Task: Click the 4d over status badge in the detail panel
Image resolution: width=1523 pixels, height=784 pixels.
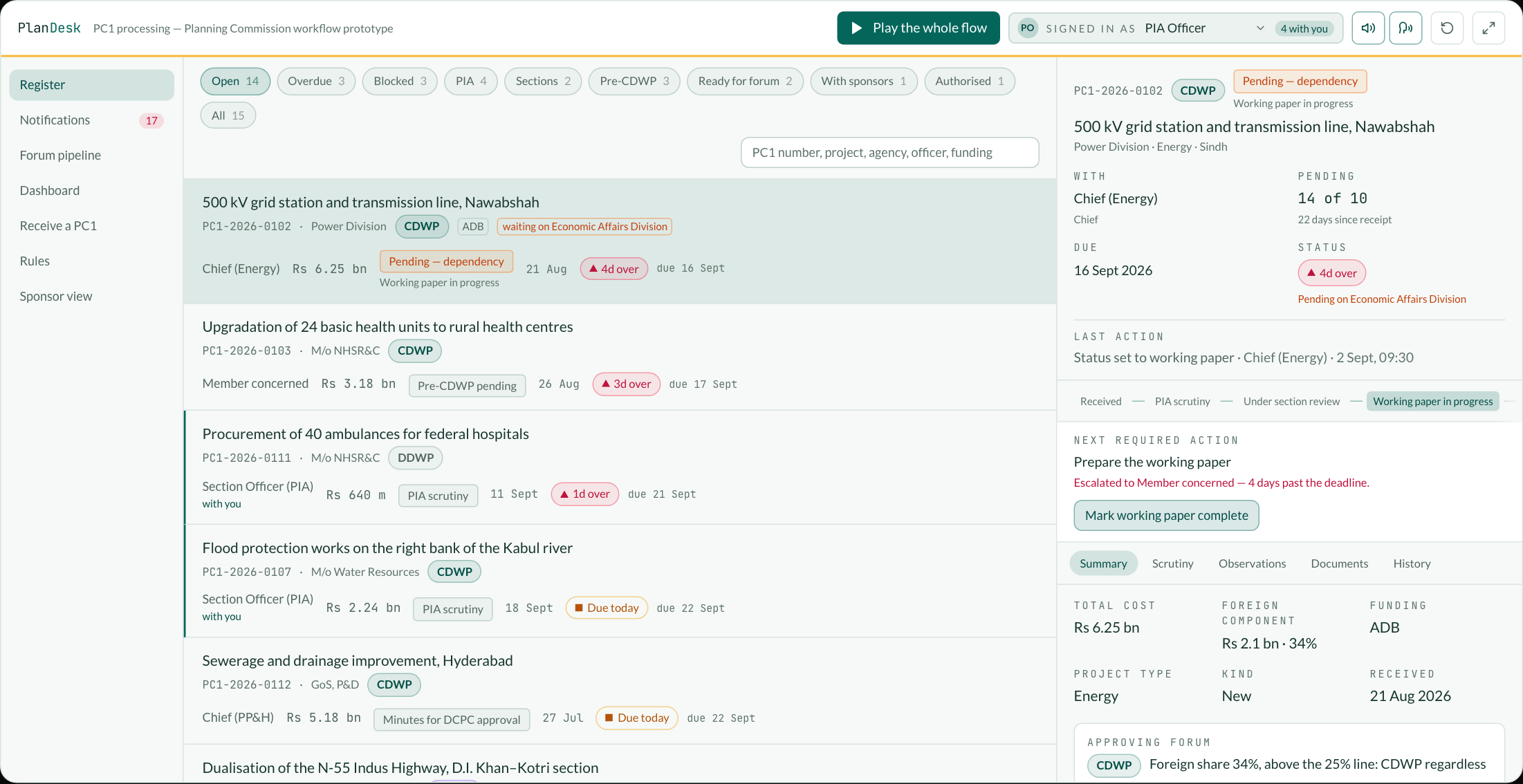Action: [x=1331, y=273]
